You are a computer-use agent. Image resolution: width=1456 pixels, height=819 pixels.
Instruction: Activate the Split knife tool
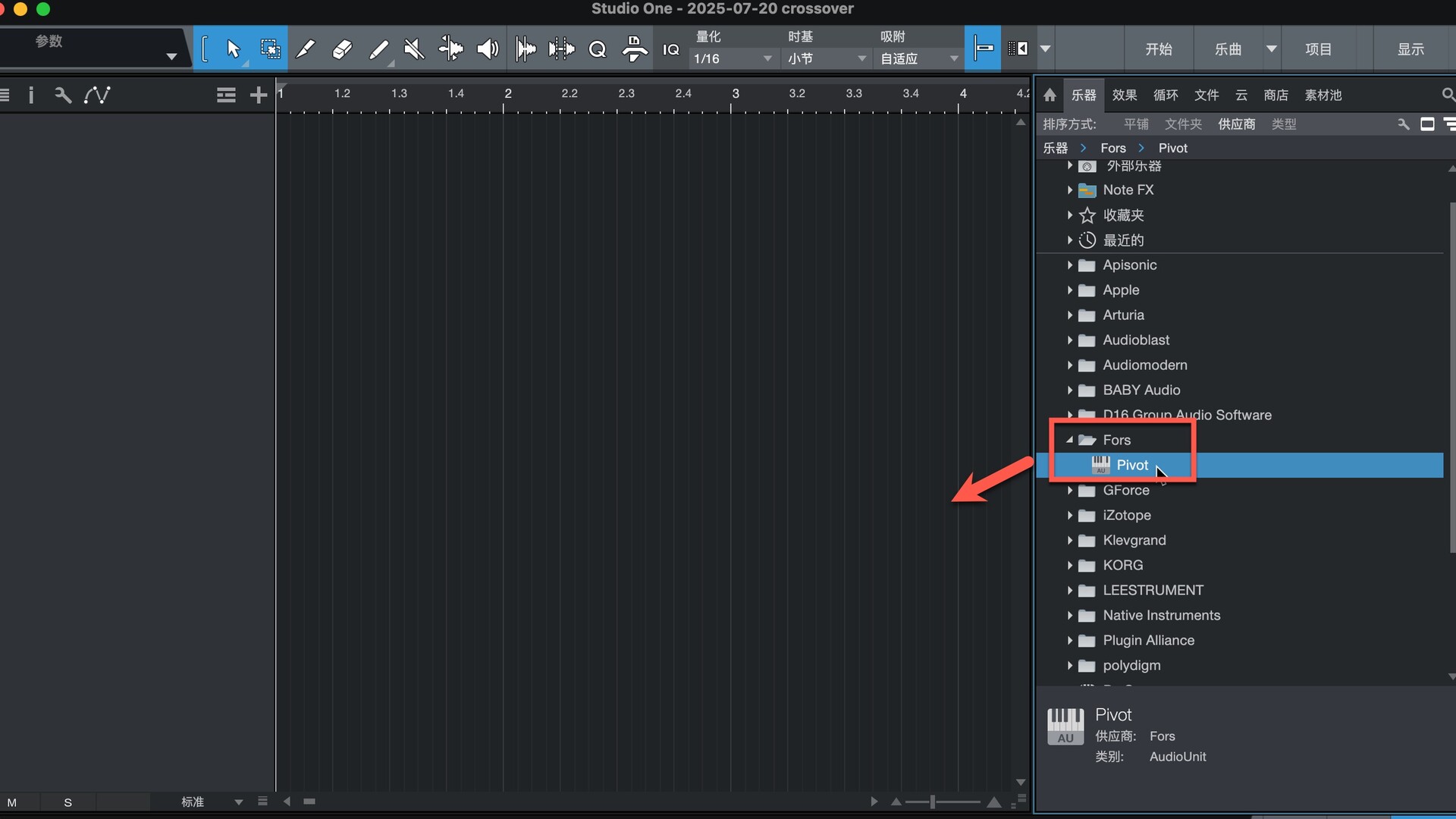coord(306,49)
